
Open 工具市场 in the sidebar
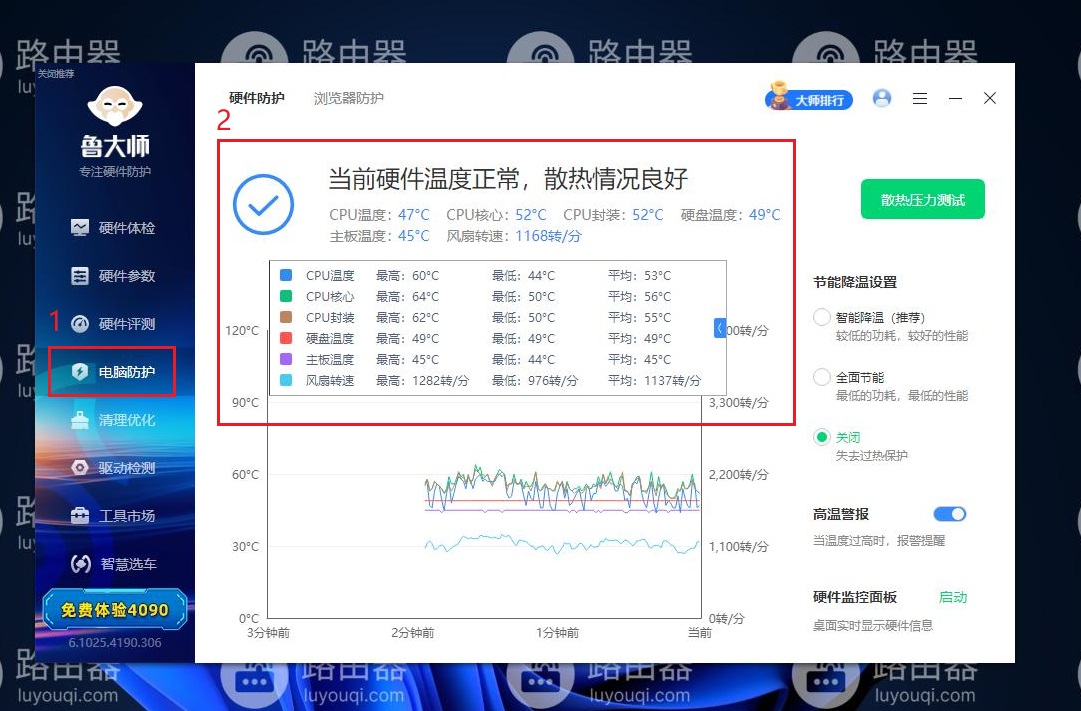coord(113,516)
